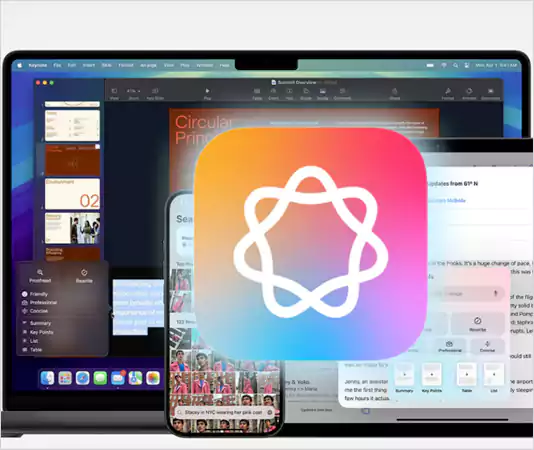Click the Play button in Keynote toolbar

pyautogui.click(x=207, y=94)
